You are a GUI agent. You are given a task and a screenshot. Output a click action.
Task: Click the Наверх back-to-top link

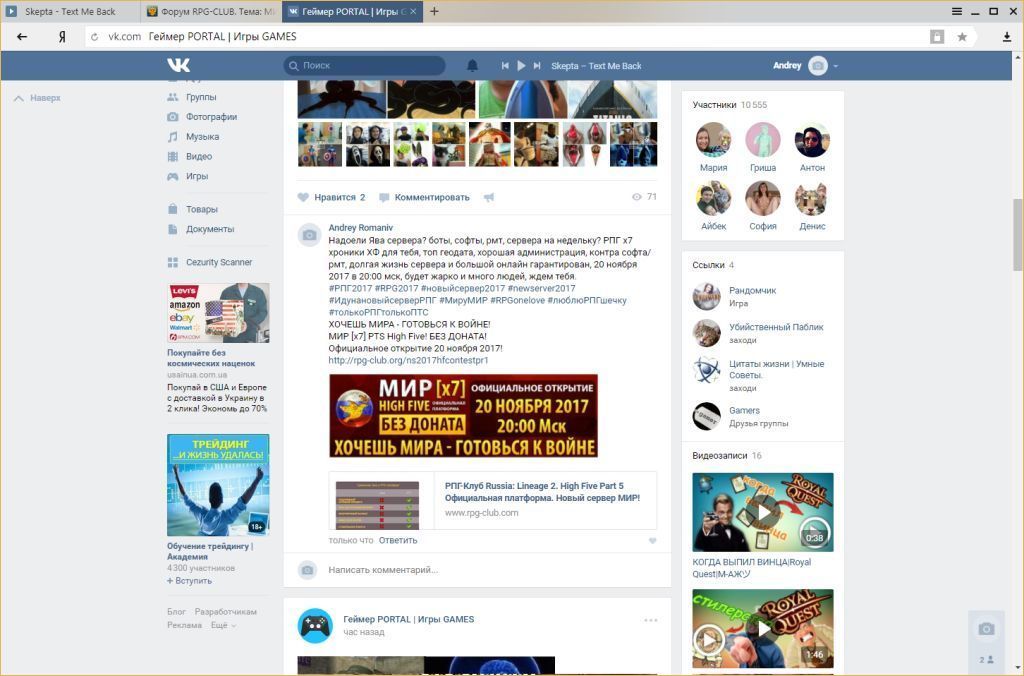(x=37, y=98)
